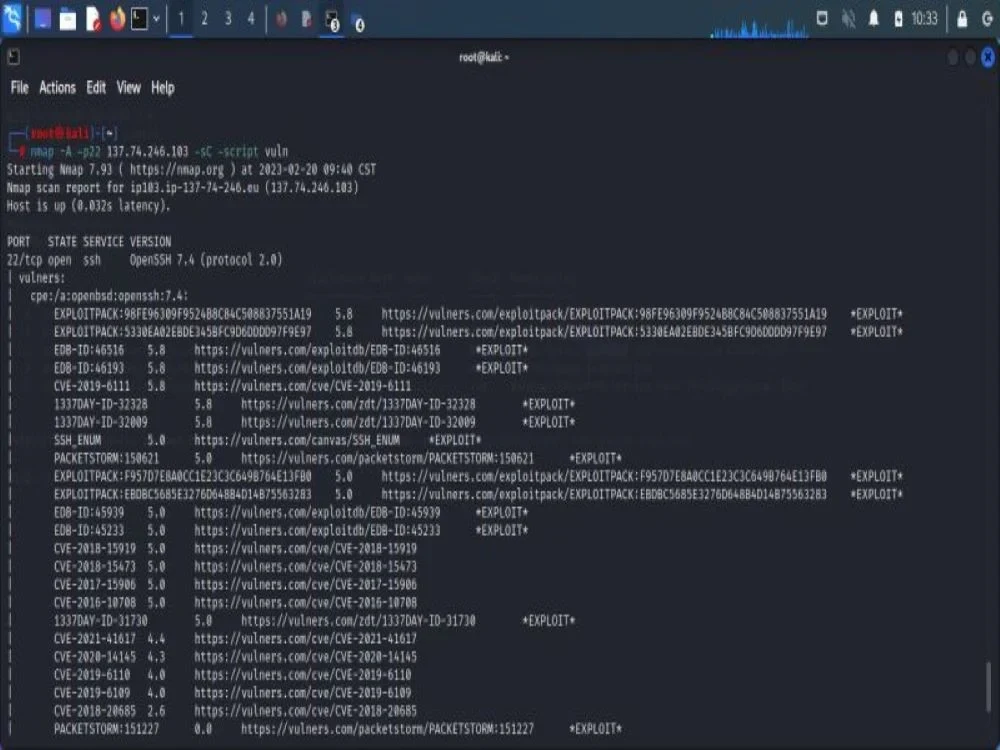Click the terminal vertical scrollbar thumb

pos(989,686)
